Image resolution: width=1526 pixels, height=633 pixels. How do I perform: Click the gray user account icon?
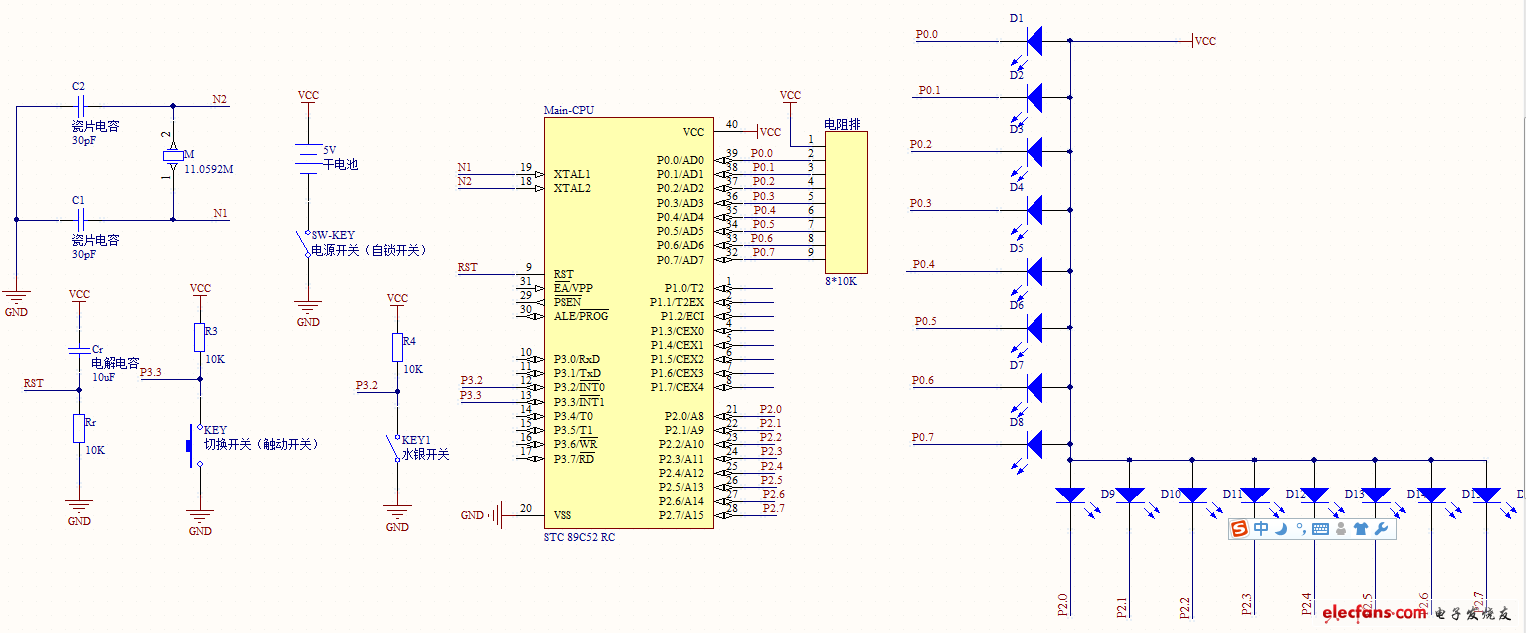point(1340,529)
